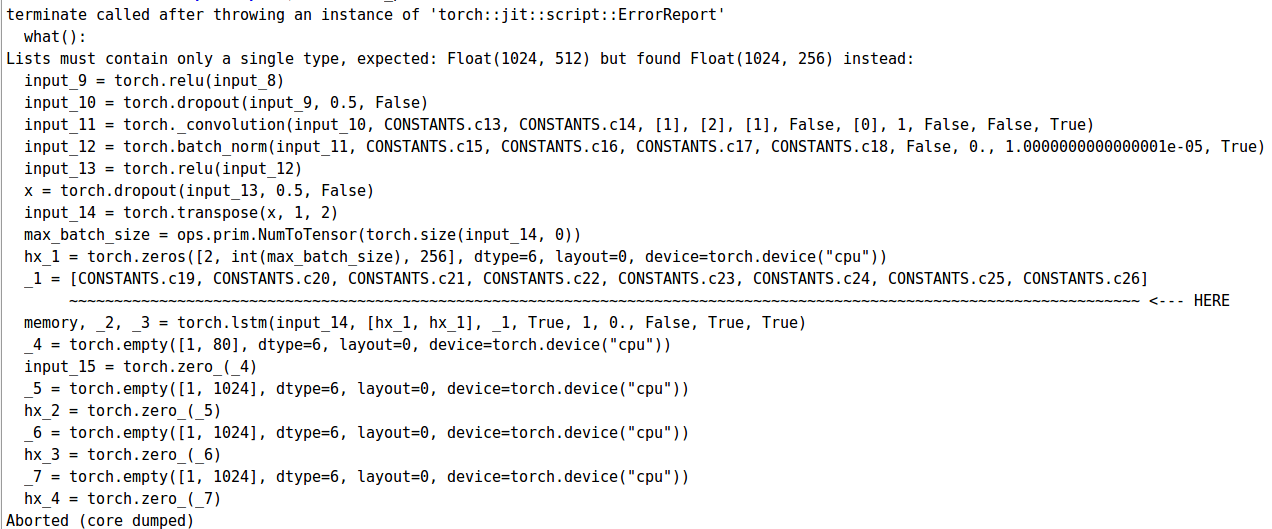Click the 'Aborted (core dumped)' message
Viewport: 1272px width, 529px height.
pyautogui.click(x=100, y=520)
